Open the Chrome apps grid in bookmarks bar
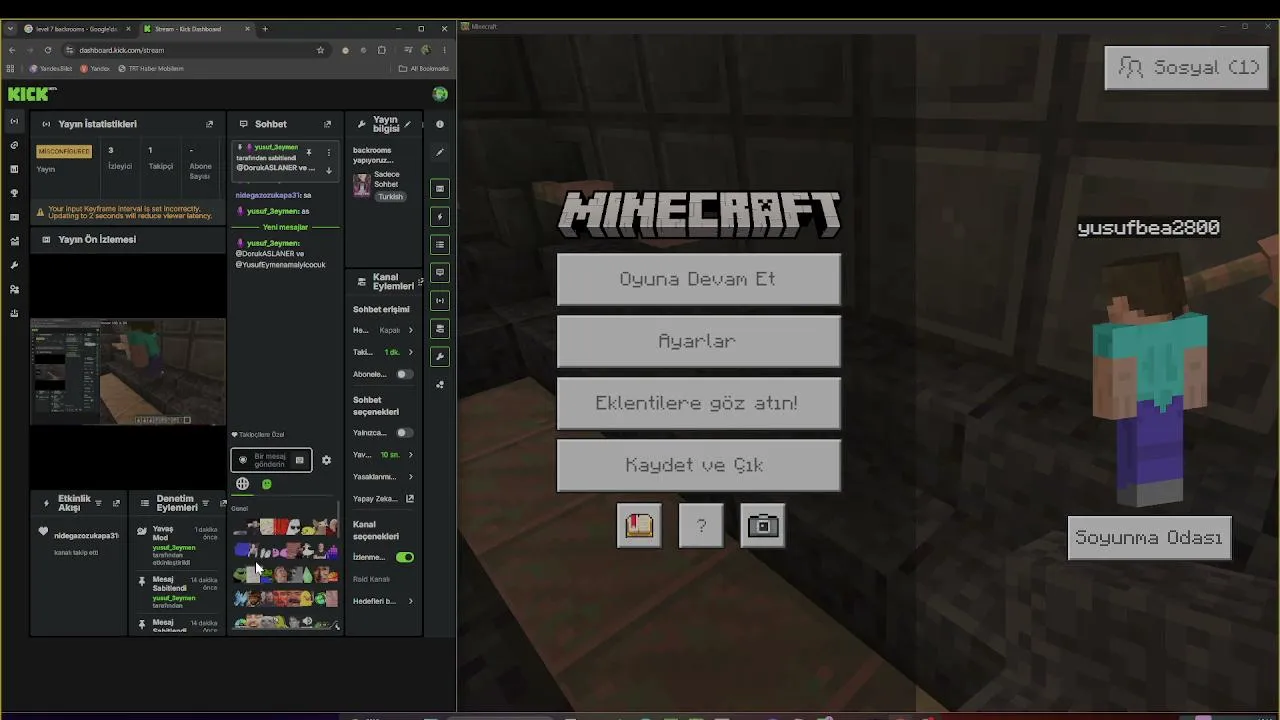 pyautogui.click(x=11, y=69)
